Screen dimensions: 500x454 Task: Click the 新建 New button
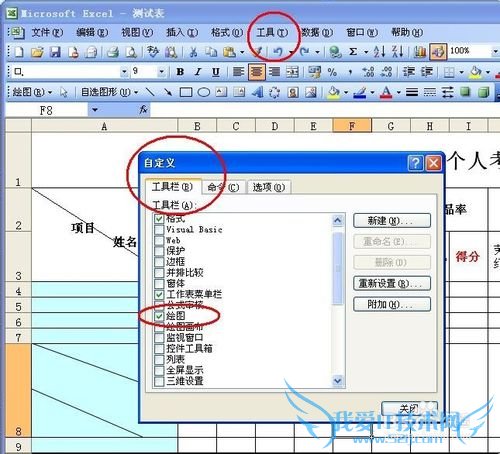pyautogui.click(x=392, y=221)
